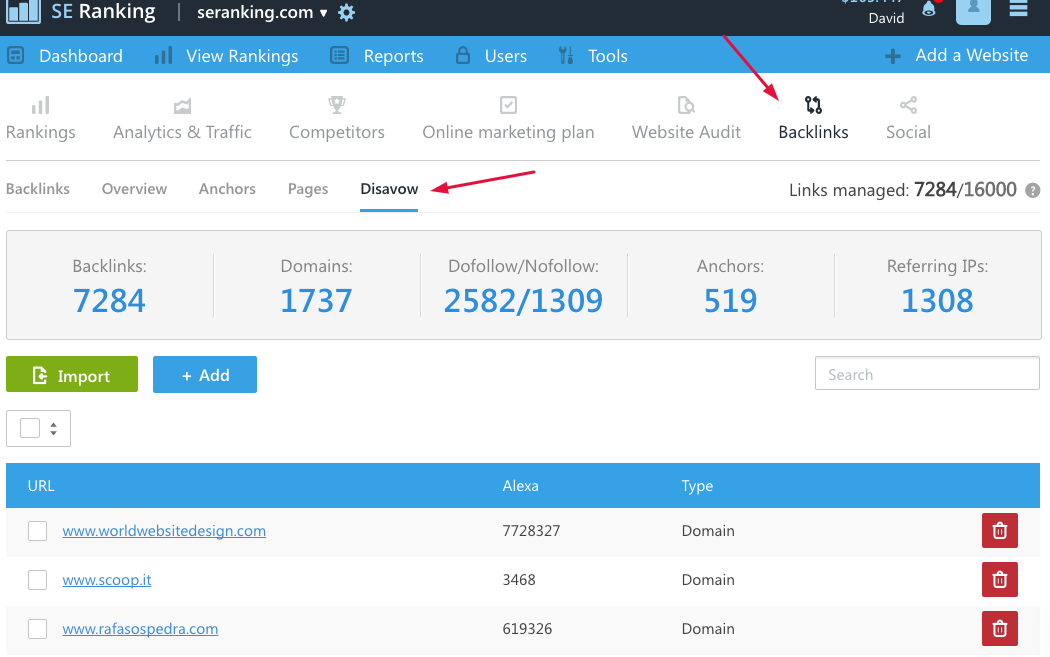Open the www.worldwebsitedesign.com link

(164, 531)
